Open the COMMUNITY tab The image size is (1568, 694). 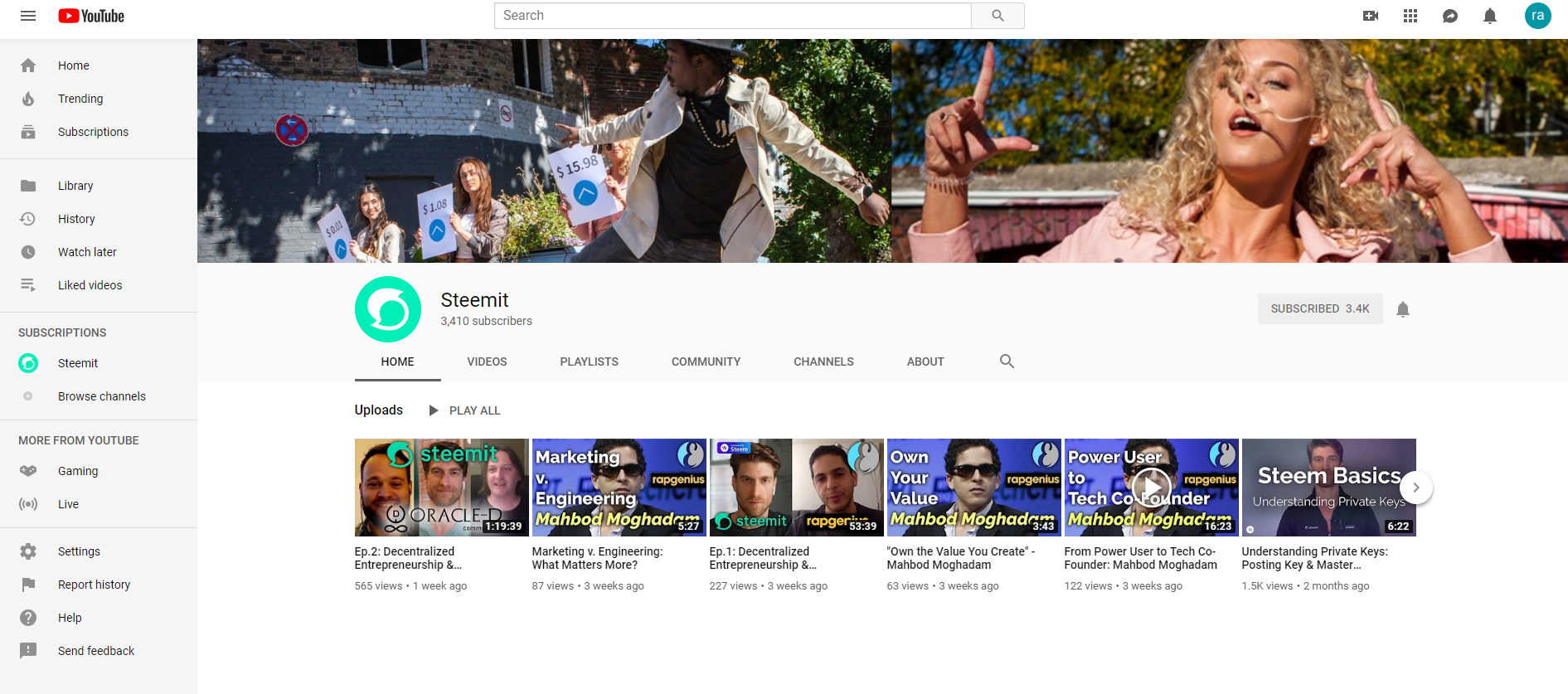click(706, 362)
